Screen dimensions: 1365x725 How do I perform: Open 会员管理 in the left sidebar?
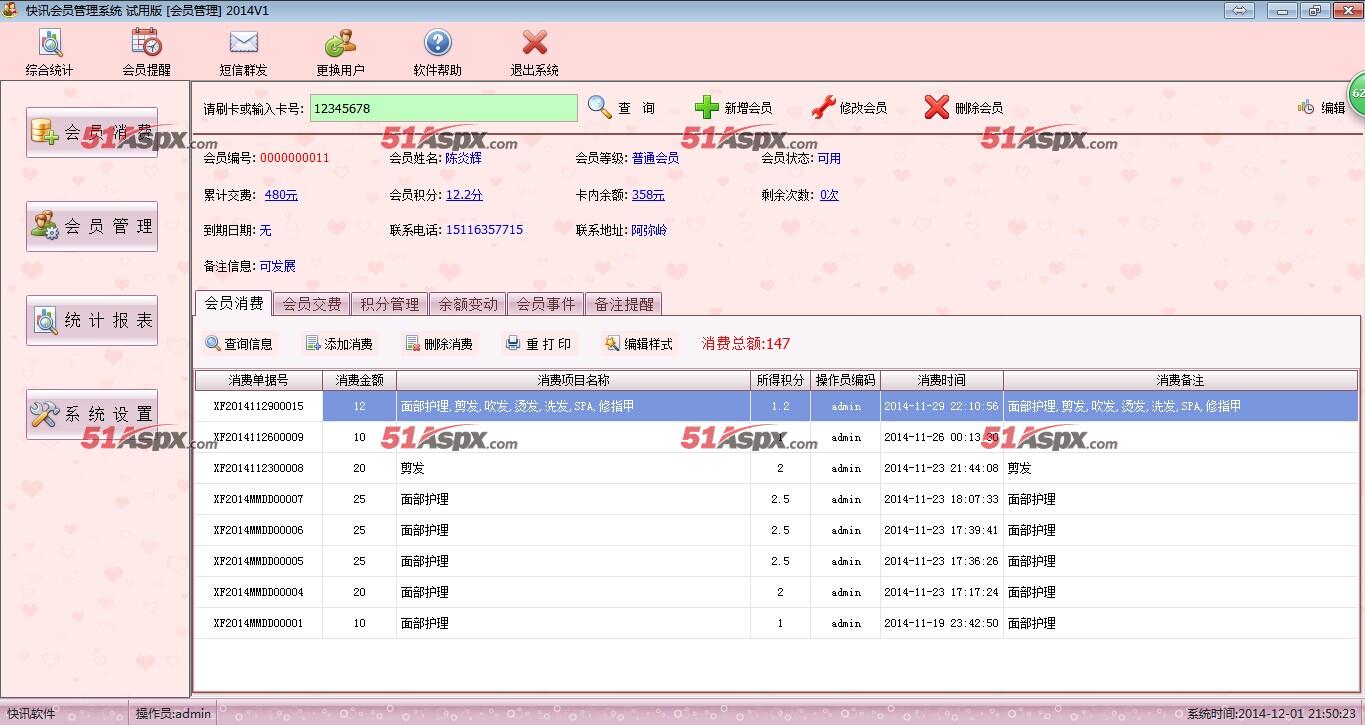(92, 226)
